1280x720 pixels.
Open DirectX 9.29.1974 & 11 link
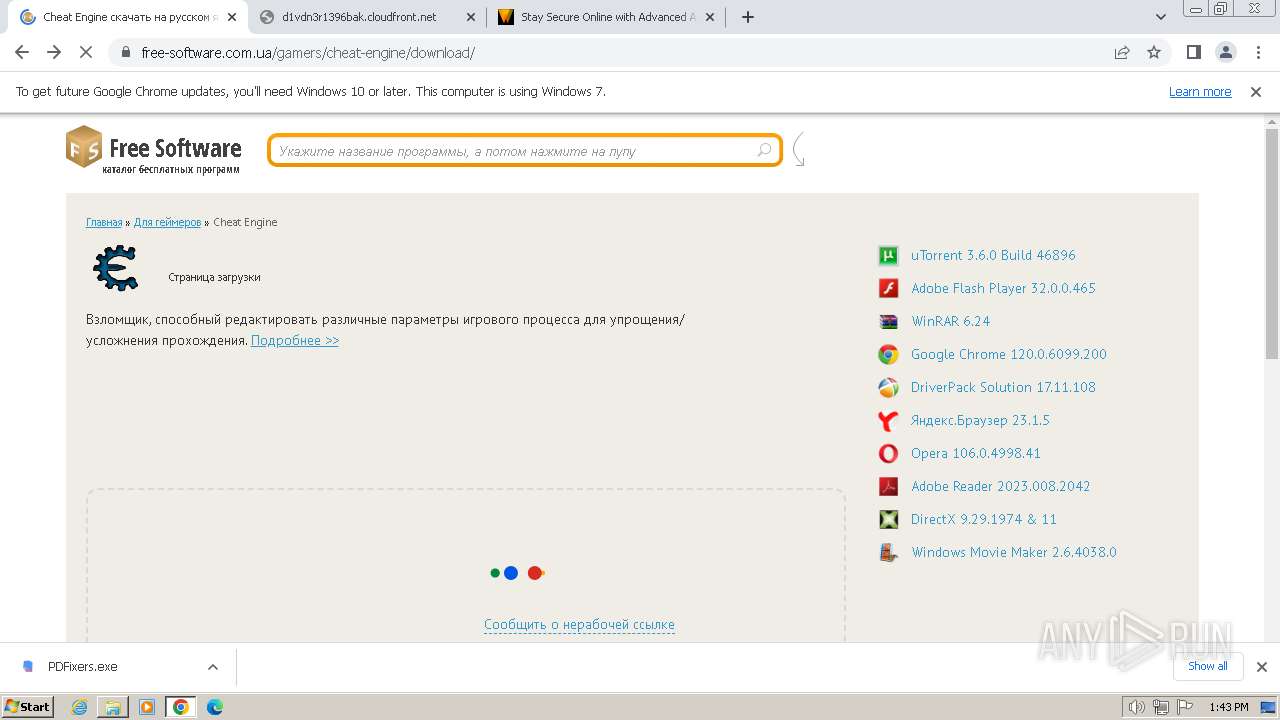coord(983,519)
